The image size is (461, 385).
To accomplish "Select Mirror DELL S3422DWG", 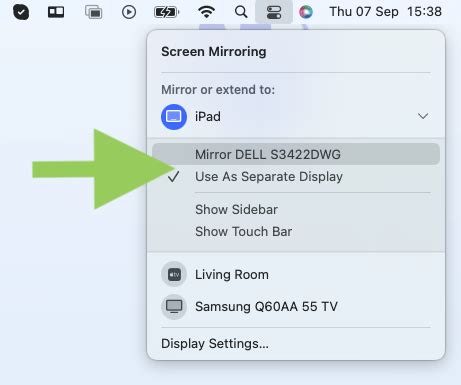I will [296, 154].
